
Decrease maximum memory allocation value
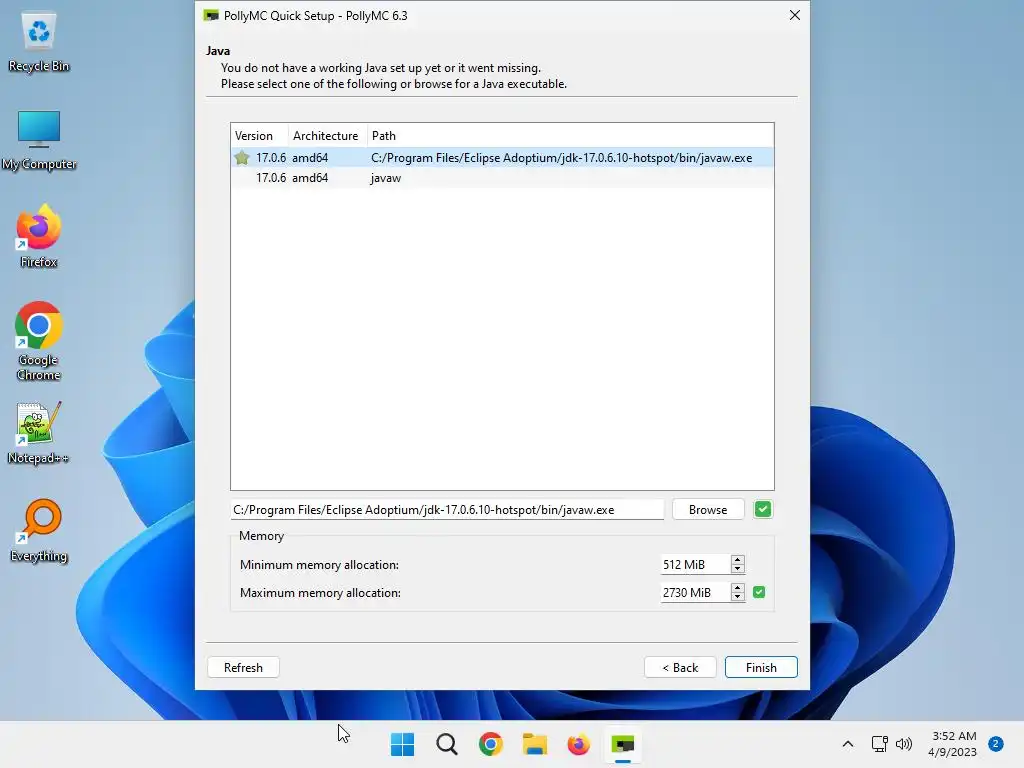pos(738,597)
